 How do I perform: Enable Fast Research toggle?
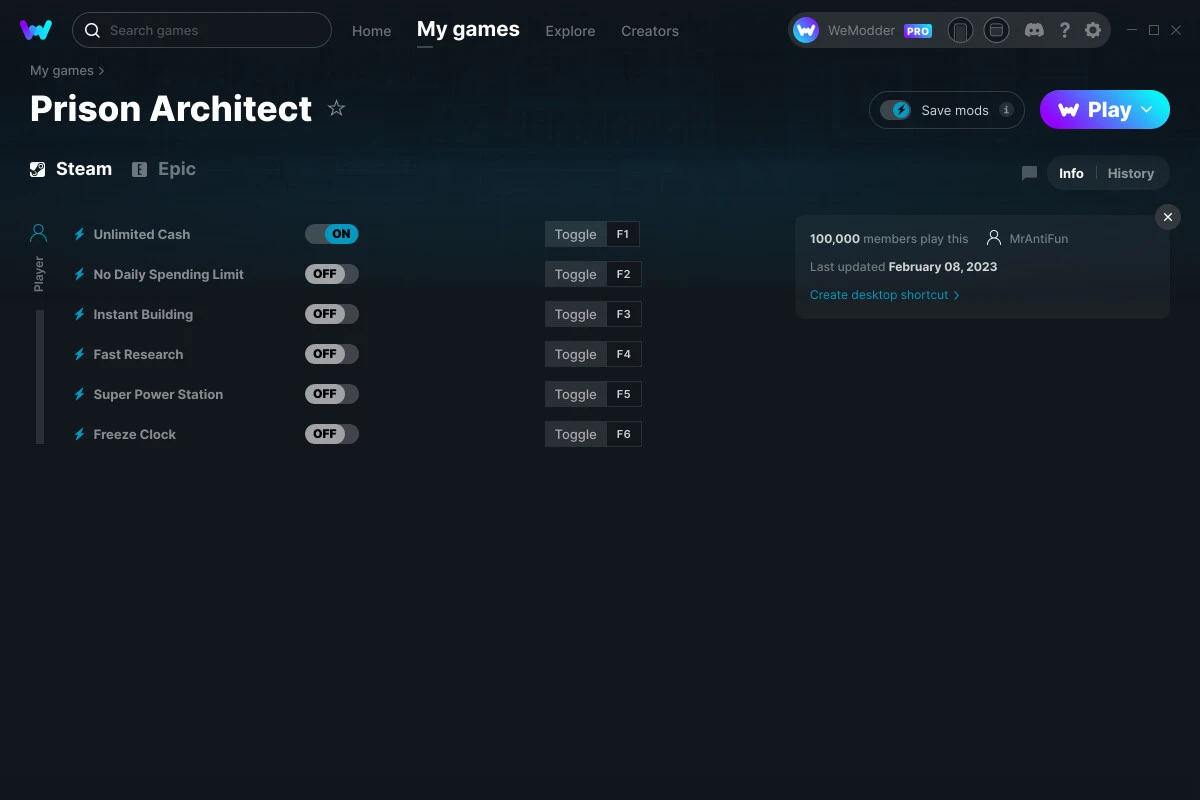[x=332, y=354]
